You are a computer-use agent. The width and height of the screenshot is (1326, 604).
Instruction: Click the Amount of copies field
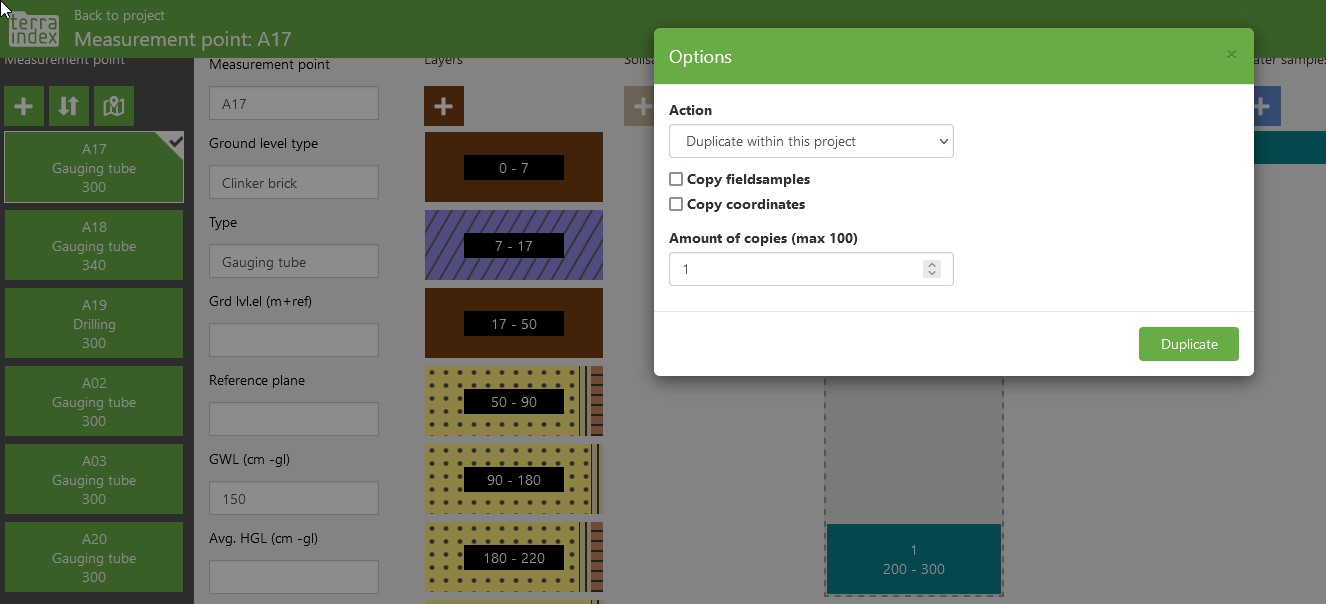click(x=811, y=269)
